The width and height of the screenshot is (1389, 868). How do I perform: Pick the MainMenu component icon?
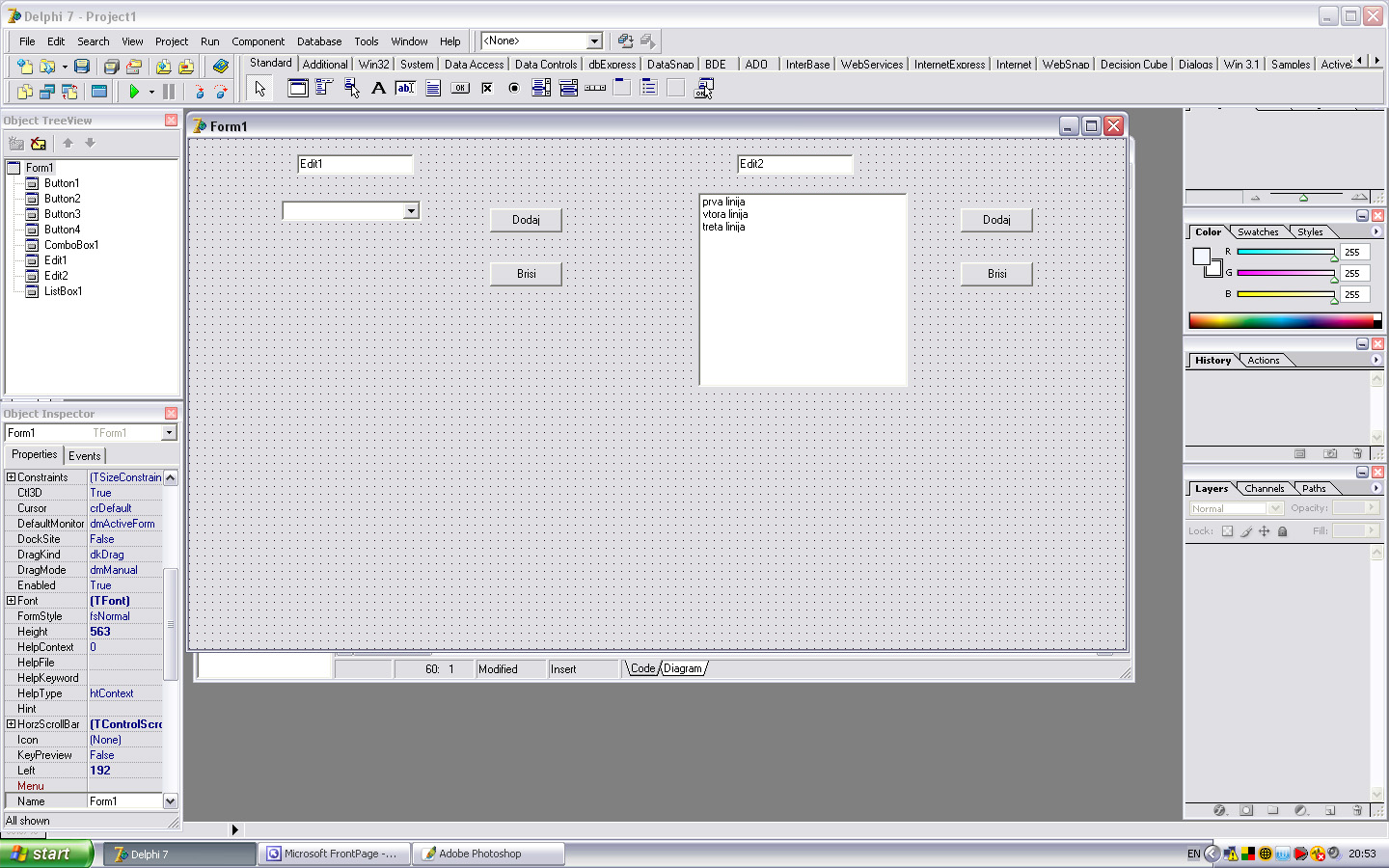point(324,88)
